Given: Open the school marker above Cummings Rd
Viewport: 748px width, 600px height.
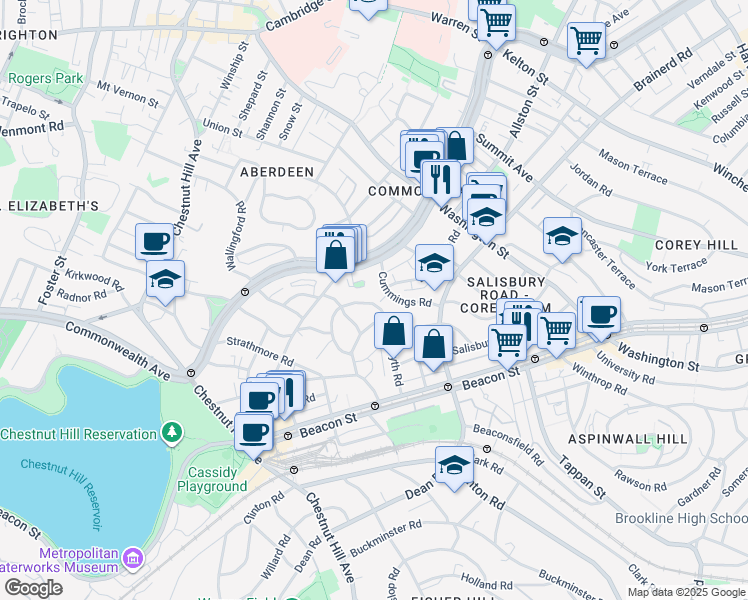Looking at the screenshot, I should [434, 263].
